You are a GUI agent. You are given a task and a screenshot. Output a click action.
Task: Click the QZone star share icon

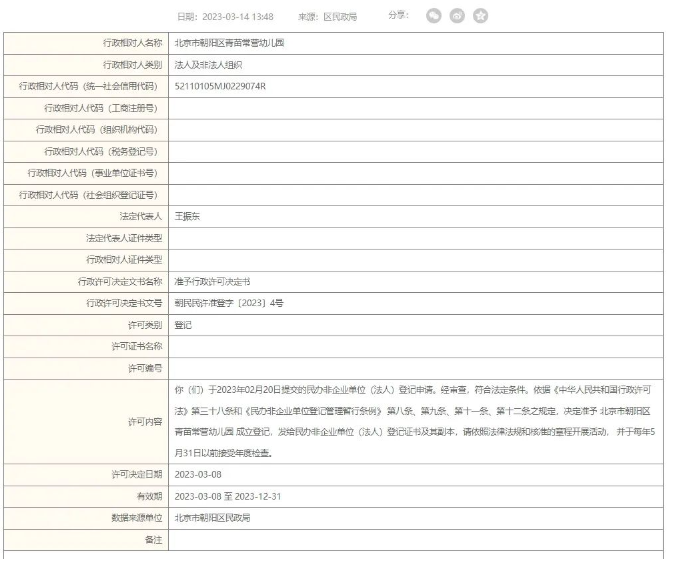tap(480, 16)
